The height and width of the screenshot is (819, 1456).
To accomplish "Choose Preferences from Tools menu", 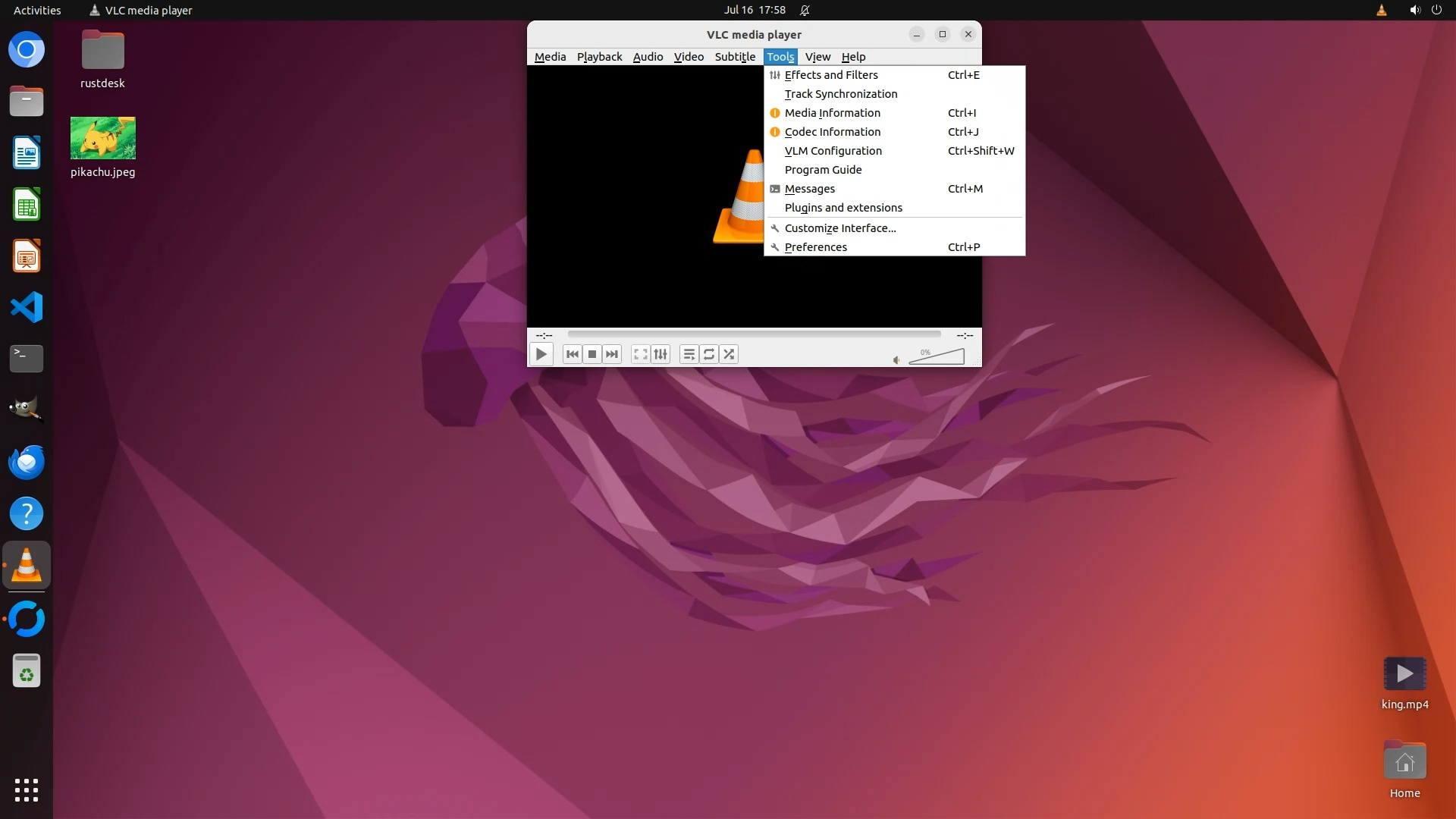I will [816, 247].
